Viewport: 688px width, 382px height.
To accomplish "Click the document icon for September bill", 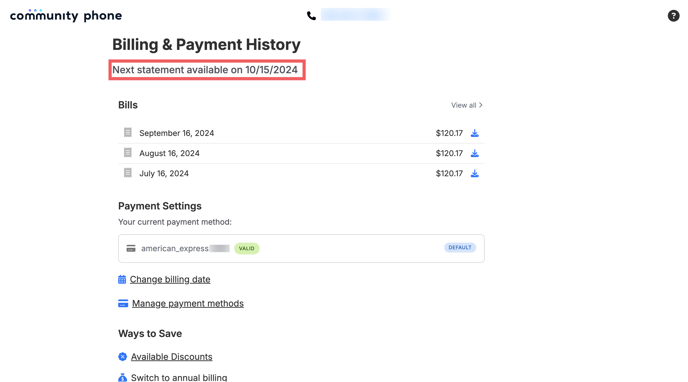I will [128, 132].
